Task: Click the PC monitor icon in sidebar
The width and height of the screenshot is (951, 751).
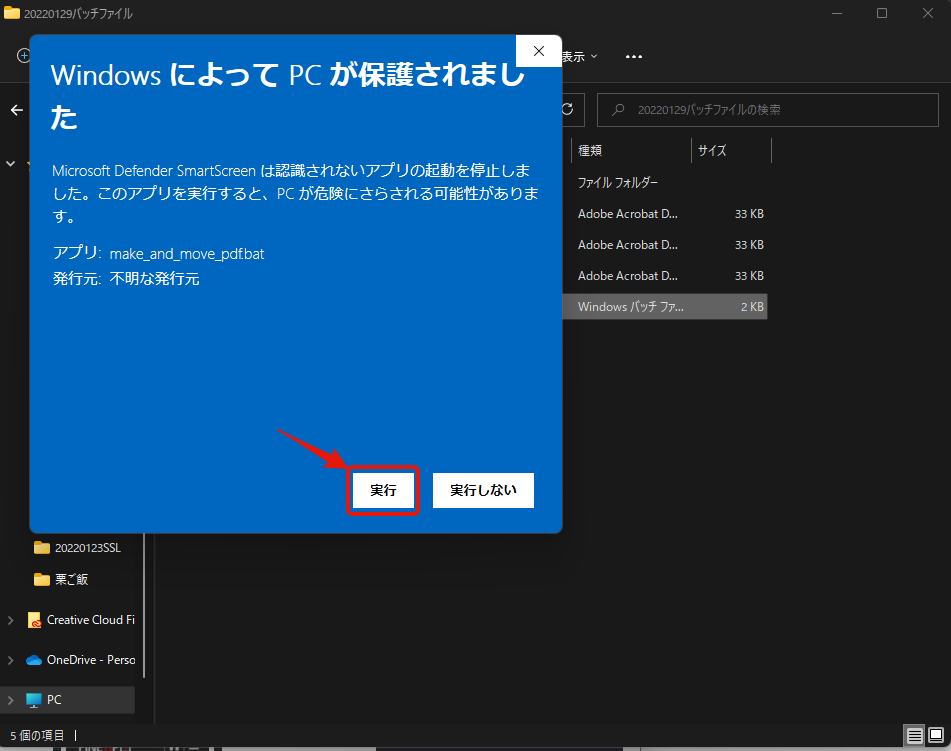Action: 34,700
